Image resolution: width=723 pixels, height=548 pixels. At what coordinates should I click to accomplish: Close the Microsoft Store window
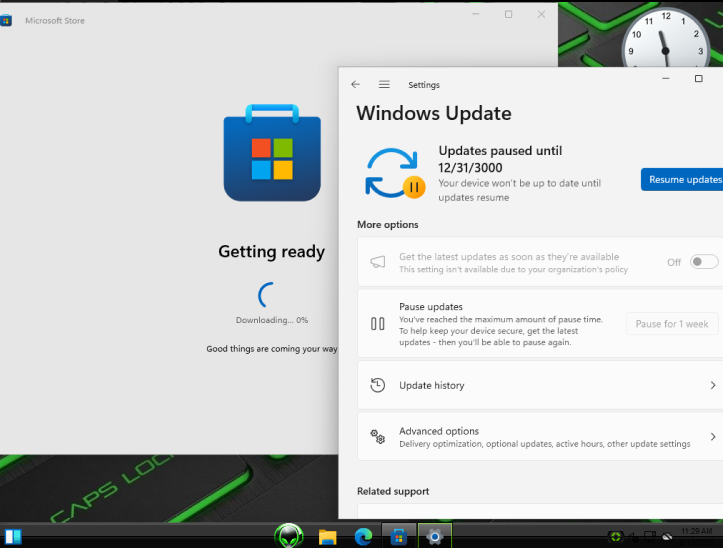pyautogui.click(x=541, y=14)
